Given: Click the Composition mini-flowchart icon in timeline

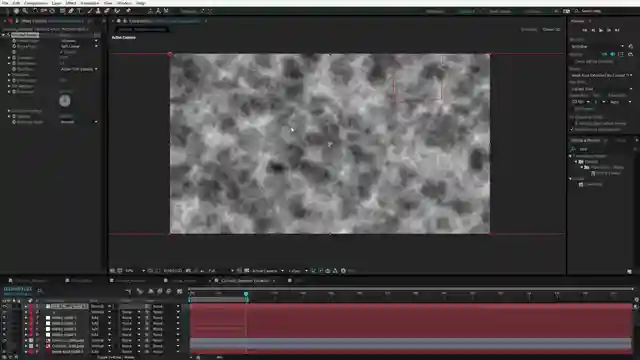Looking at the screenshot, I should coord(128,291).
